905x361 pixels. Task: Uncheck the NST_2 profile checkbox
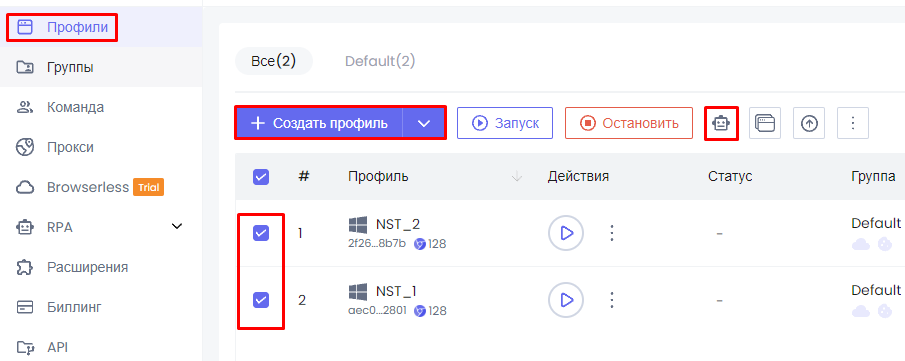pos(261,233)
